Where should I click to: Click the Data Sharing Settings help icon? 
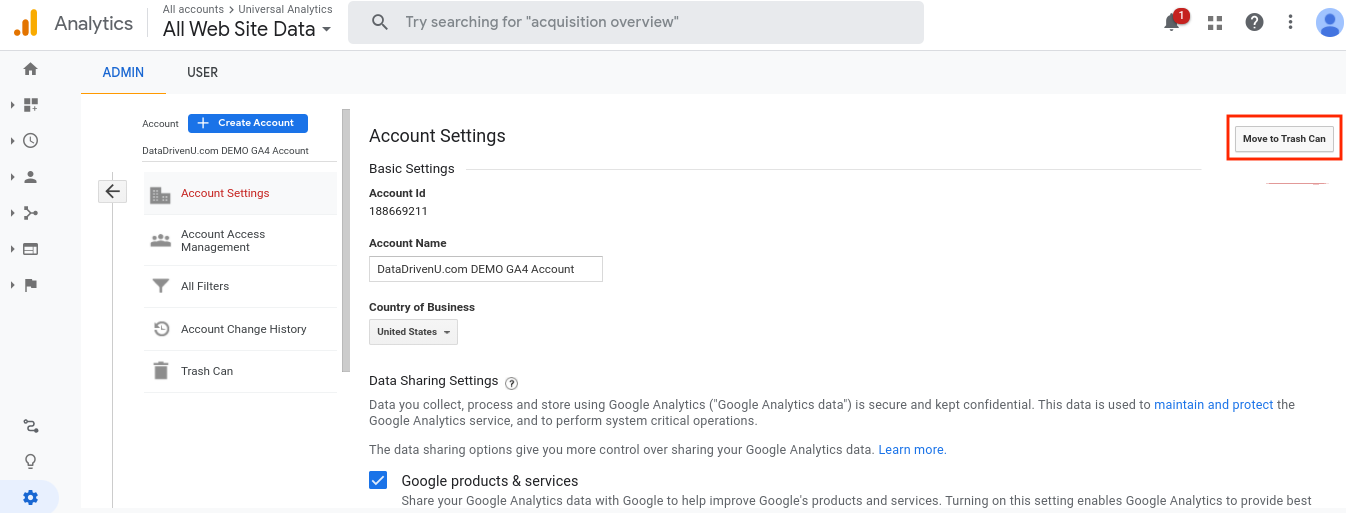[512, 383]
